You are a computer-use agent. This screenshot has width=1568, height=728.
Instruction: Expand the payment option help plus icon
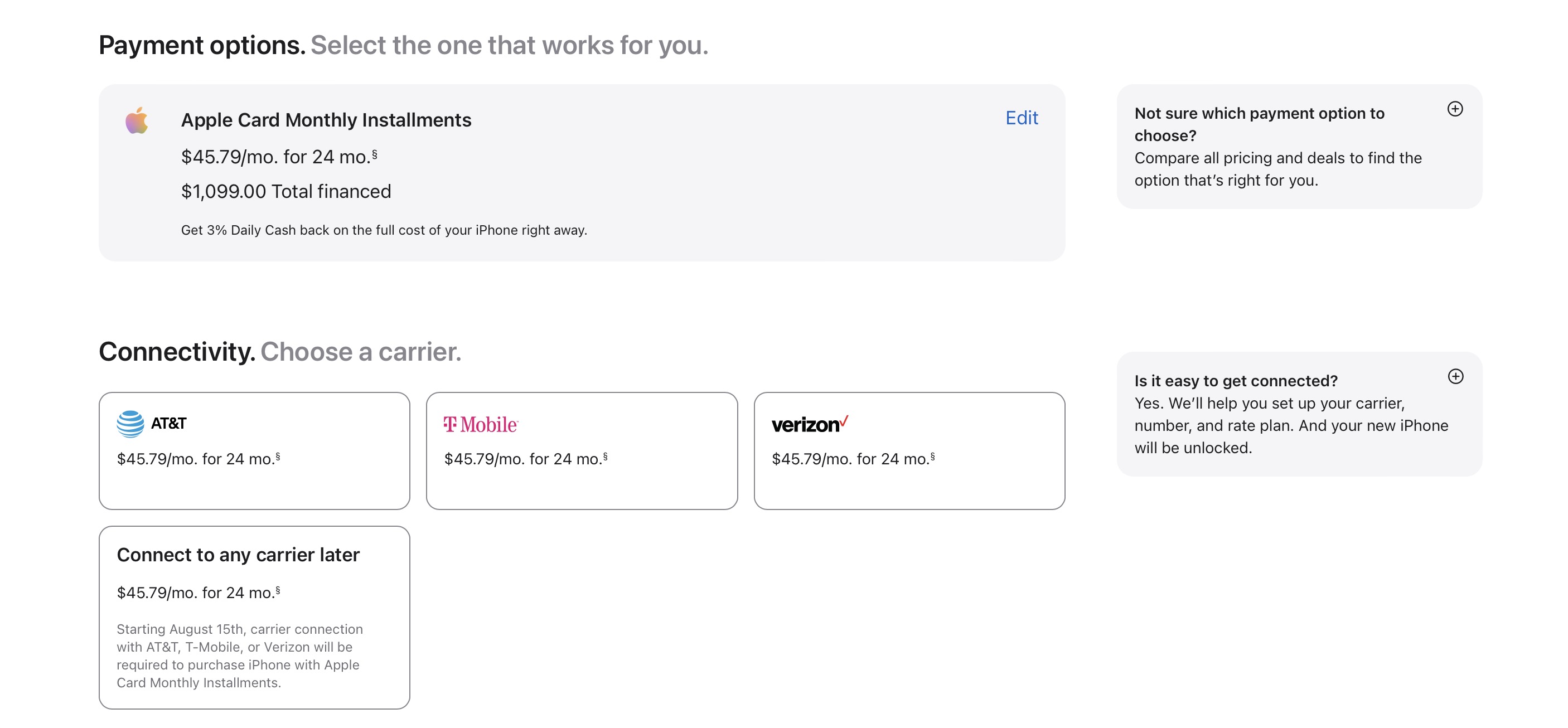1455,109
